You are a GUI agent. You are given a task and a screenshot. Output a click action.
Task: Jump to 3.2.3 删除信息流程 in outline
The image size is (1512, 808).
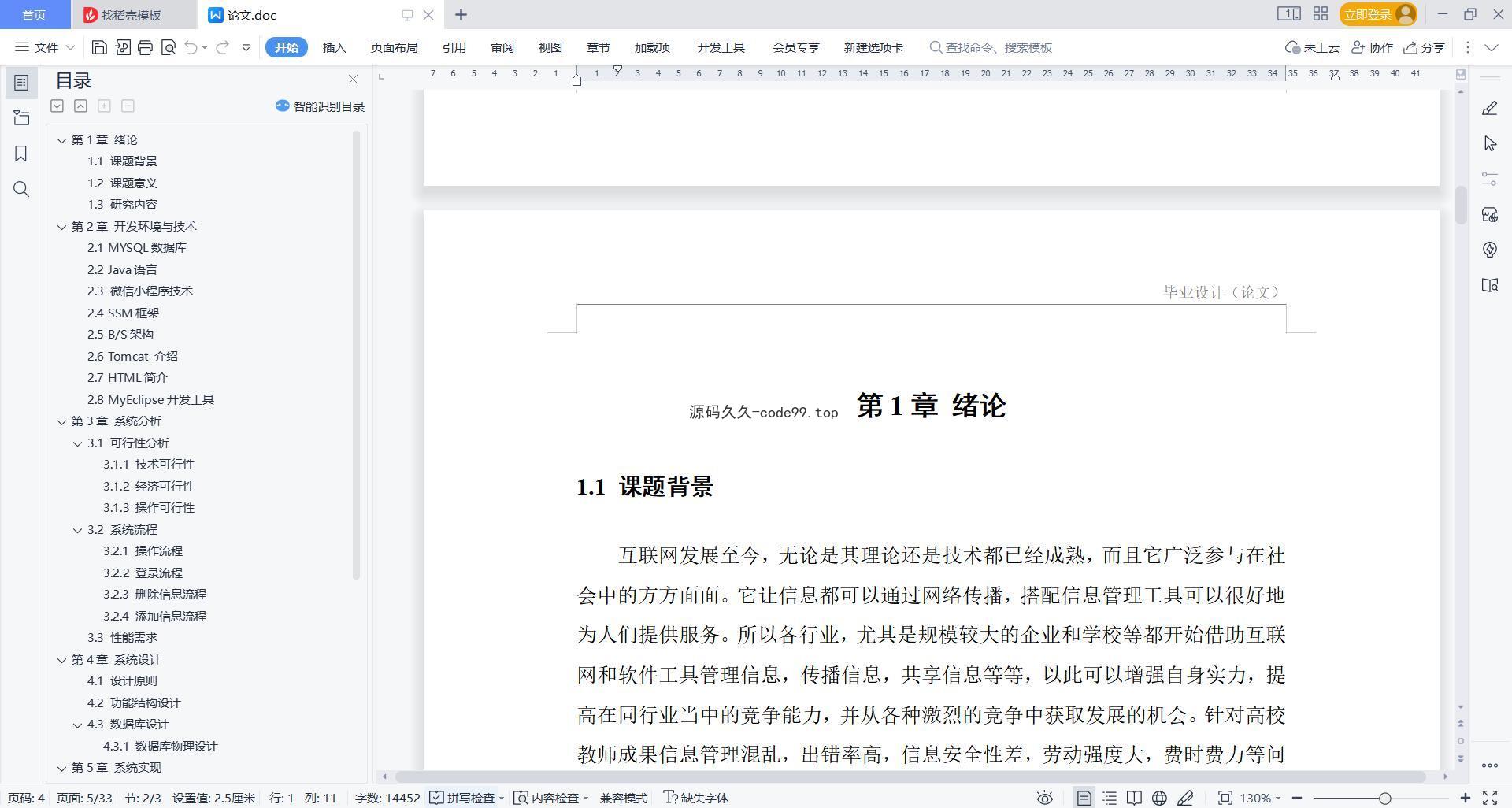pyautogui.click(x=154, y=595)
